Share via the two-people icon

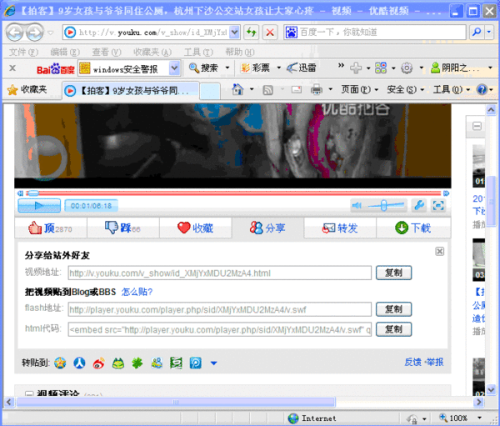157,363
